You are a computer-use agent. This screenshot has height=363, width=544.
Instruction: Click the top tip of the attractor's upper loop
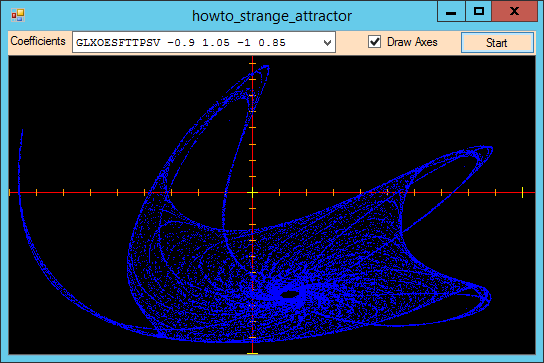[265, 66]
